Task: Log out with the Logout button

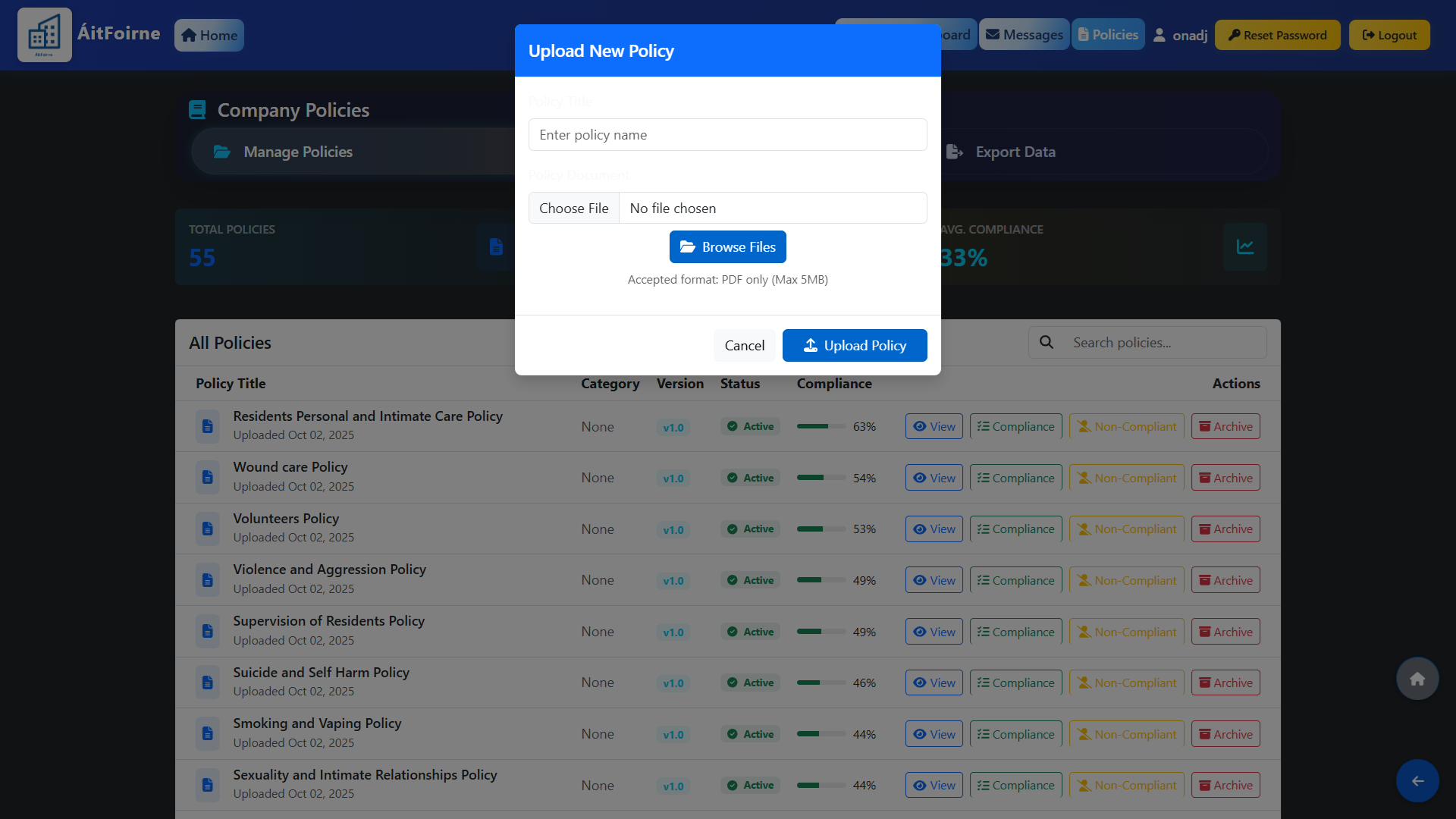Action: [1389, 35]
